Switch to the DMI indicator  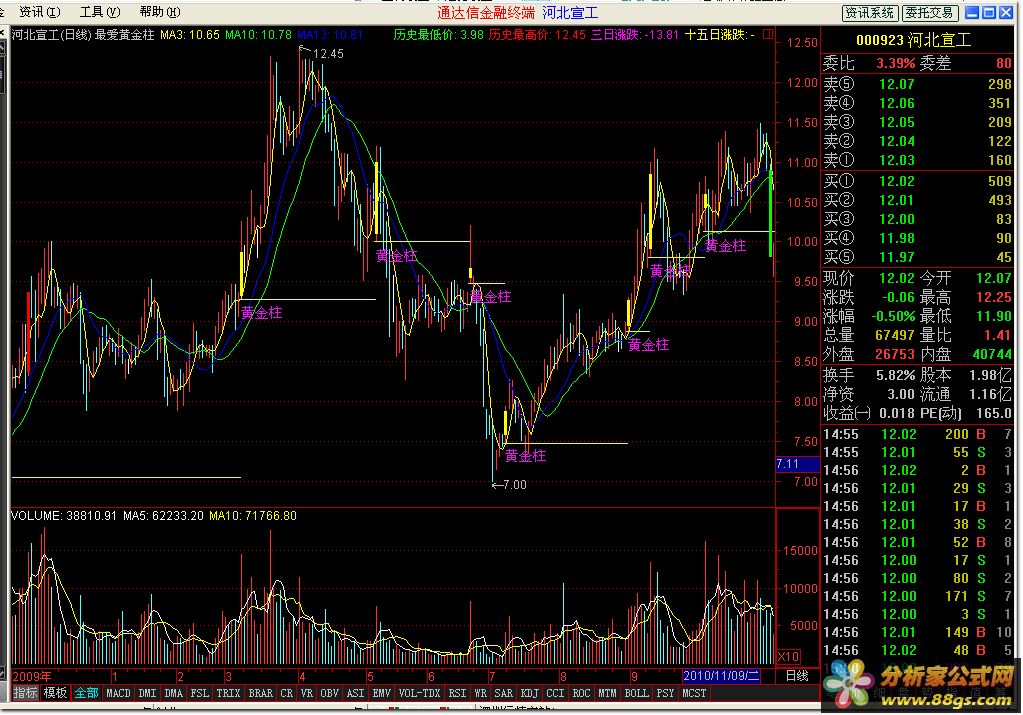(147, 693)
